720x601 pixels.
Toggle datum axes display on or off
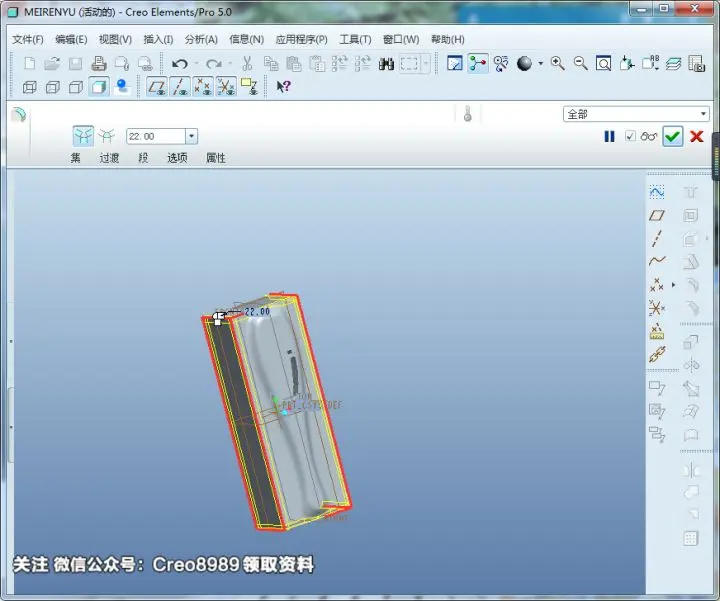tap(180, 86)
